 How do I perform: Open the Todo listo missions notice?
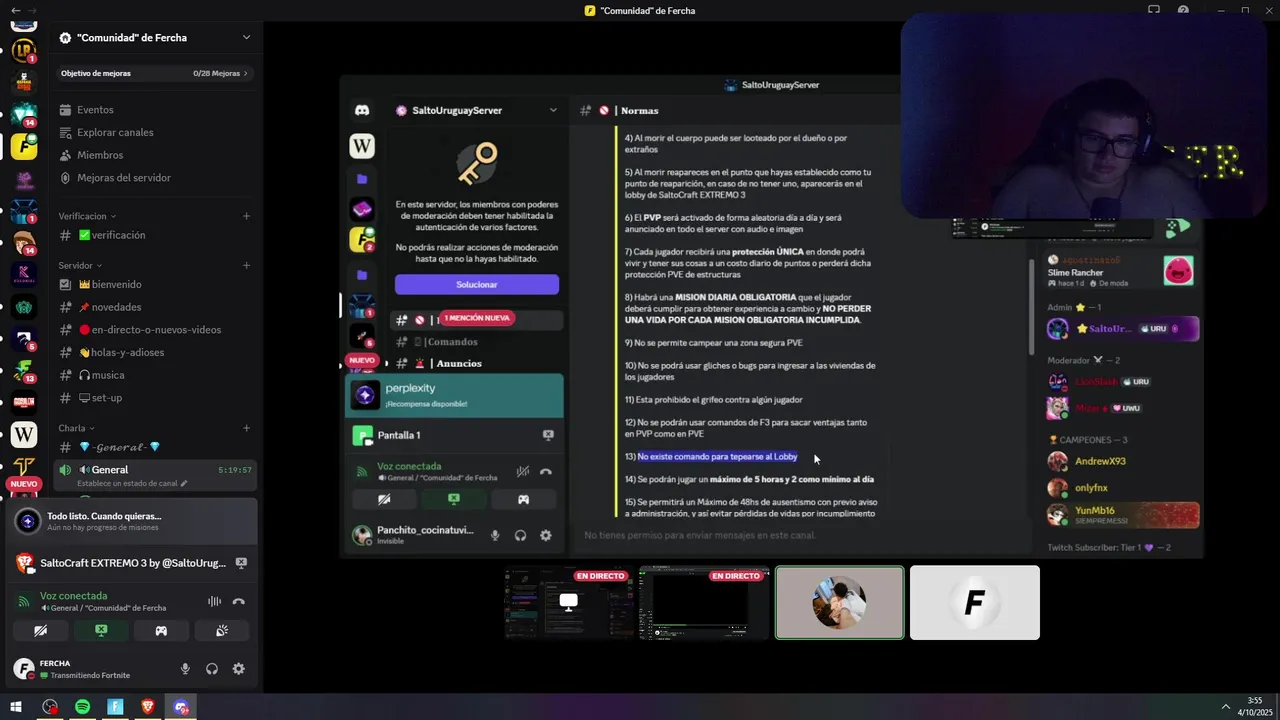click(x=132, y=521)
